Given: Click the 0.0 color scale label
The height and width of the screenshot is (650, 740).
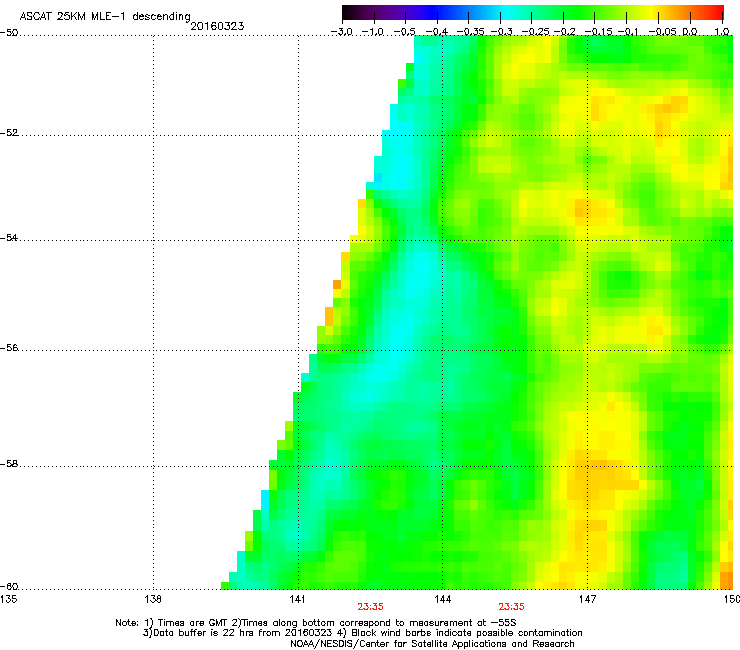Looking at the screenshot, I should 690,32.
